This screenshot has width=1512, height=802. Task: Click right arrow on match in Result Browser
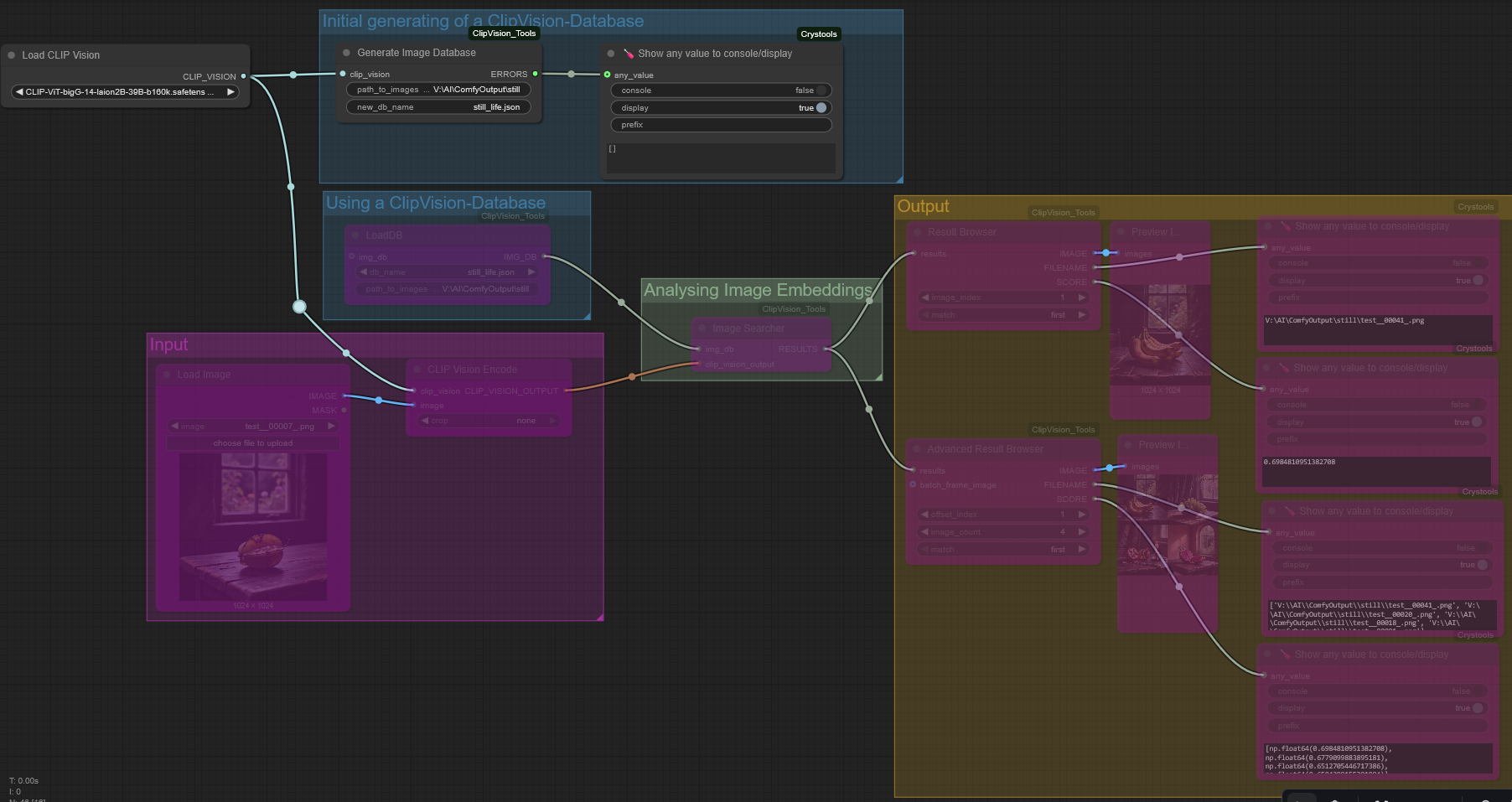tap(1082, 315)
